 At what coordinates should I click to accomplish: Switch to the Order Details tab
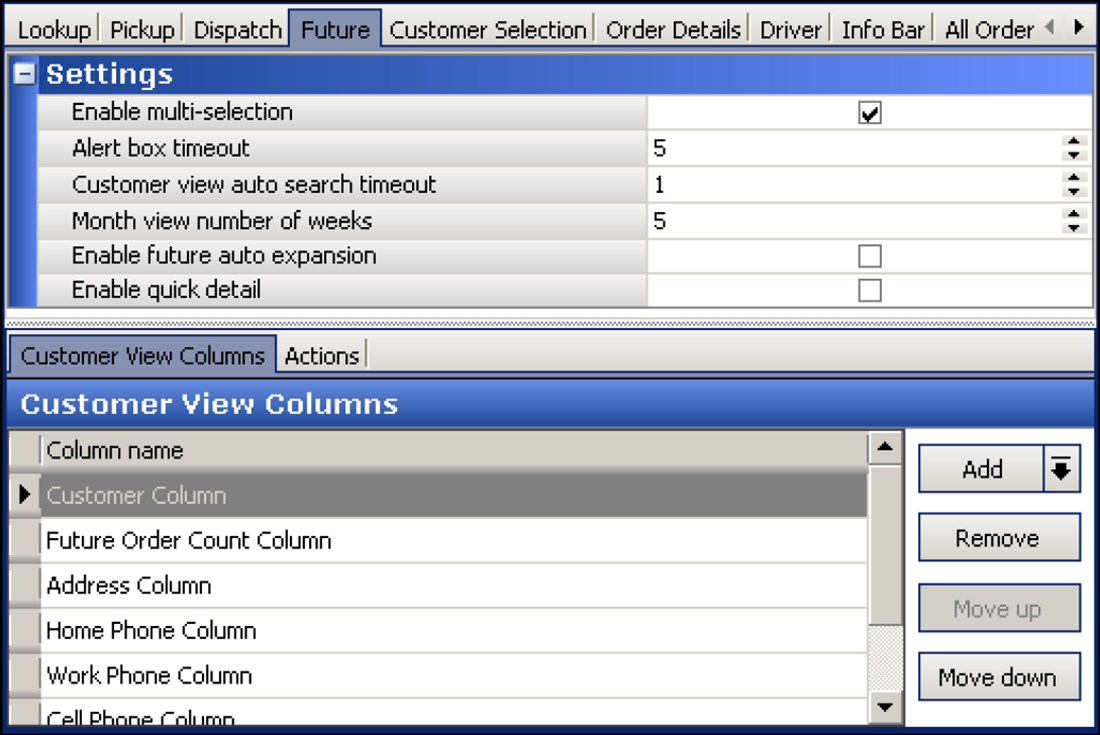[x=671, y=29]
